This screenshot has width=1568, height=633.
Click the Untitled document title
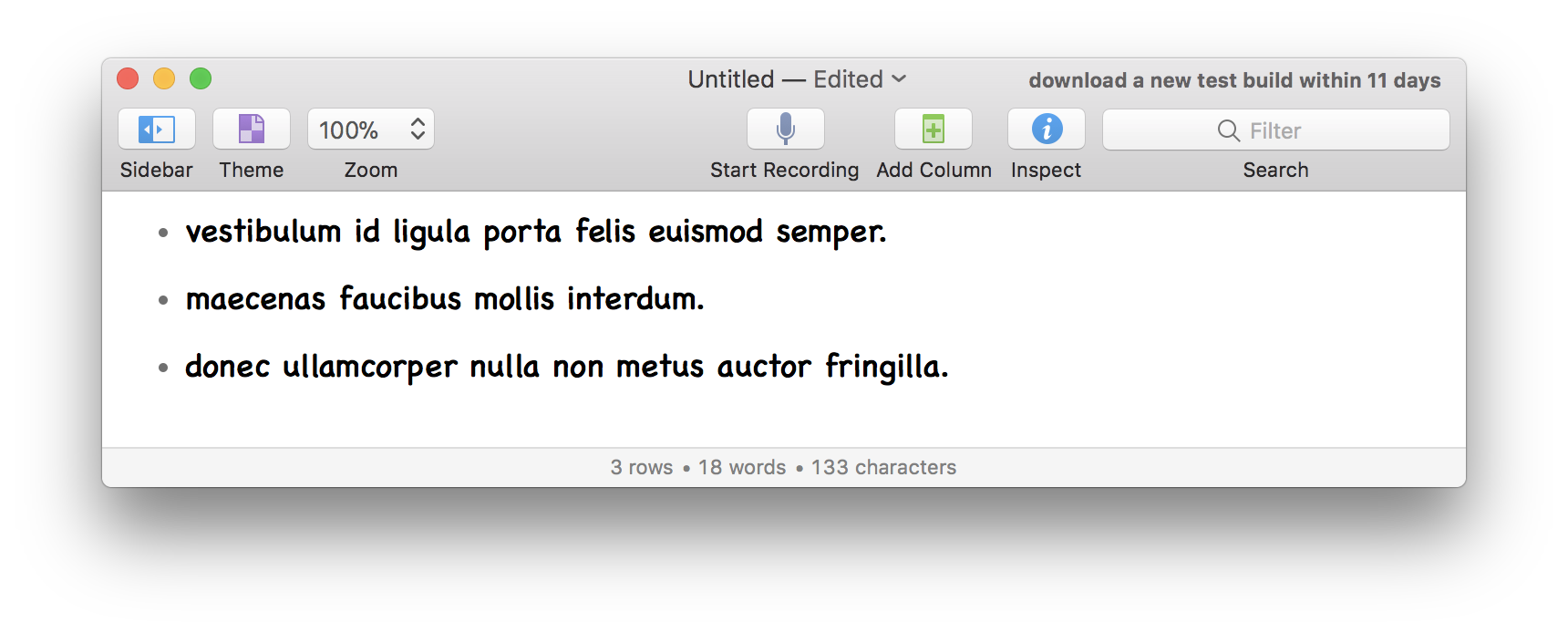pos(731,79)
